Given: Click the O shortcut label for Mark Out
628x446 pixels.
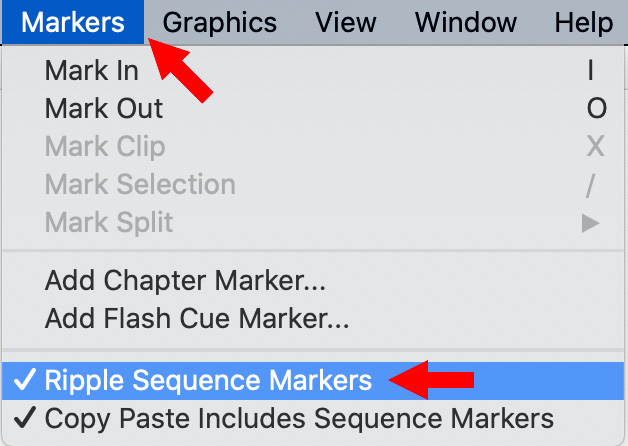Looking at the screenshot, I should pyautogui.click(x=596, y=108).
